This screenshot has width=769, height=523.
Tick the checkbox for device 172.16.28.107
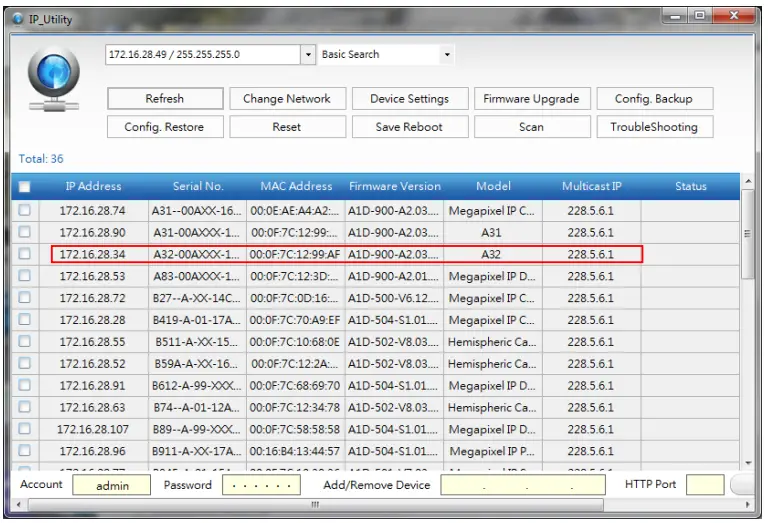click(25, 429)
